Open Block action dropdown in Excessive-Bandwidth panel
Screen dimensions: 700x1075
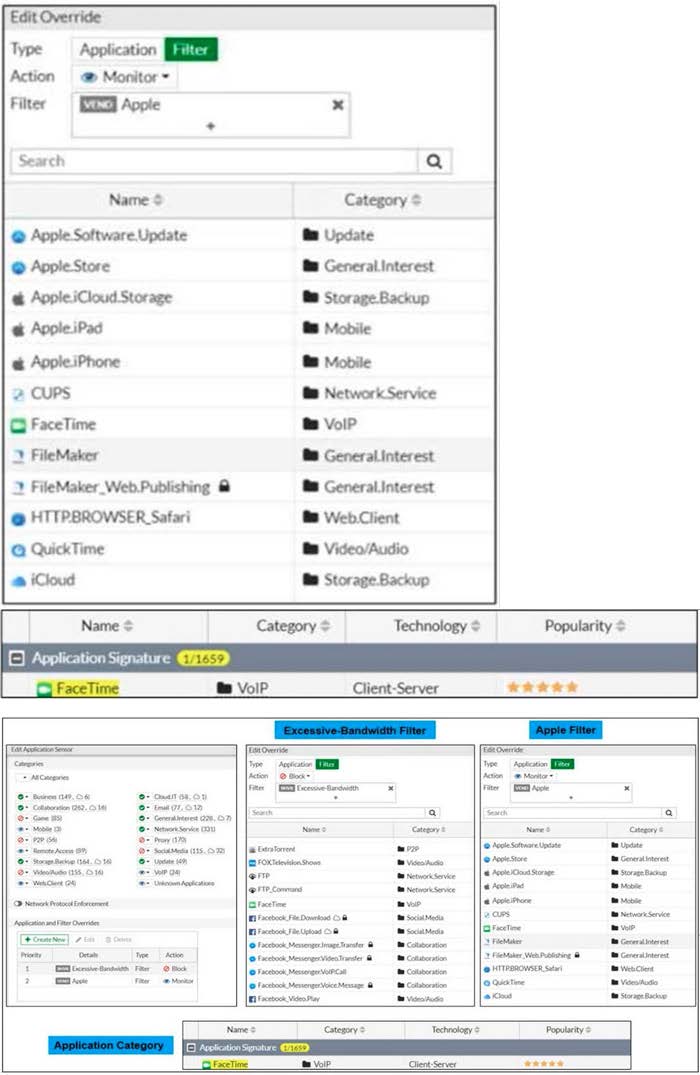point(295,776)
